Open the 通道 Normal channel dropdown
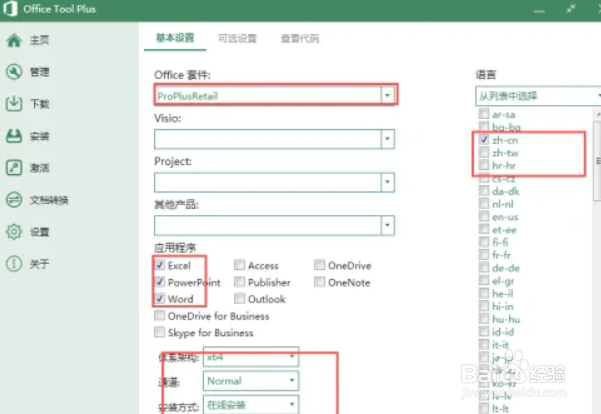This screenshot has height=414, width=601. [x=251, y=381]
